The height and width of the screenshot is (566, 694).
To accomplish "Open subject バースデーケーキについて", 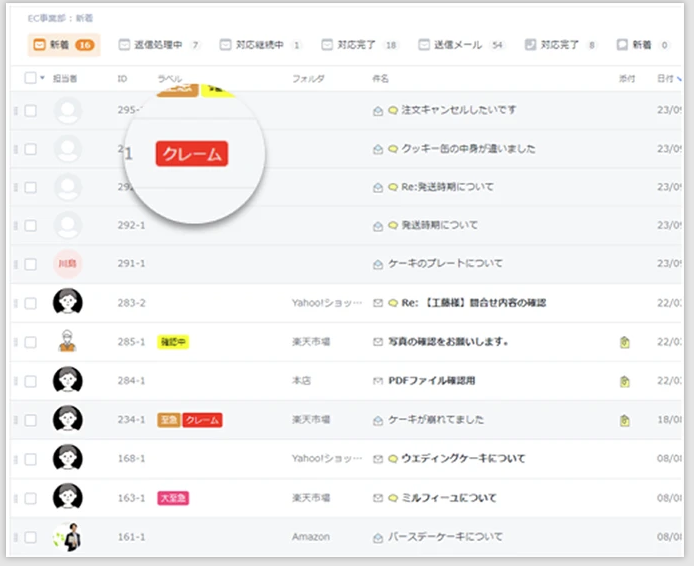I will pyautogui.click(x=445, y=537).
